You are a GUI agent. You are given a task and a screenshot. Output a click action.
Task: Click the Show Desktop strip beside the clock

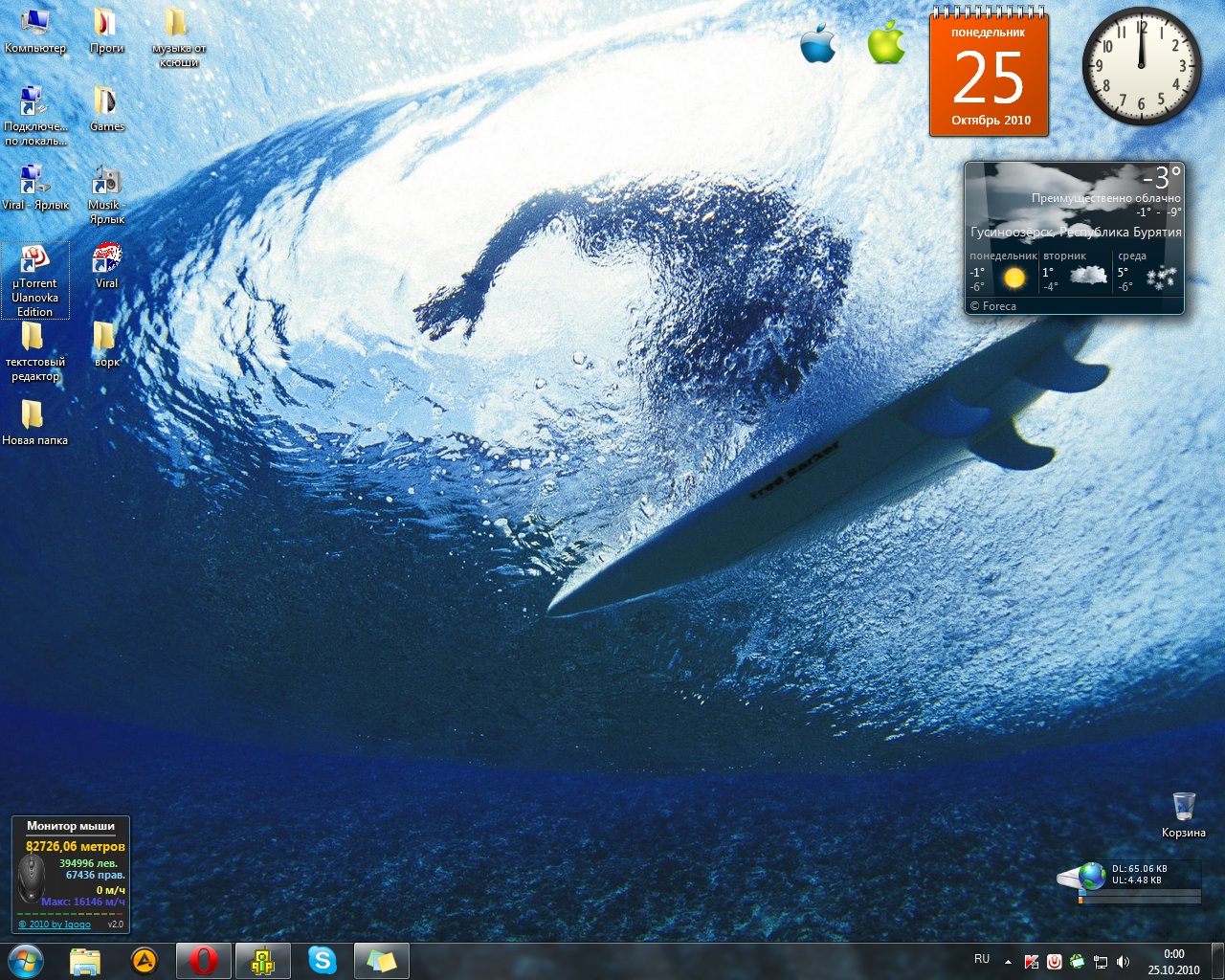click(x=1218, y=961)
